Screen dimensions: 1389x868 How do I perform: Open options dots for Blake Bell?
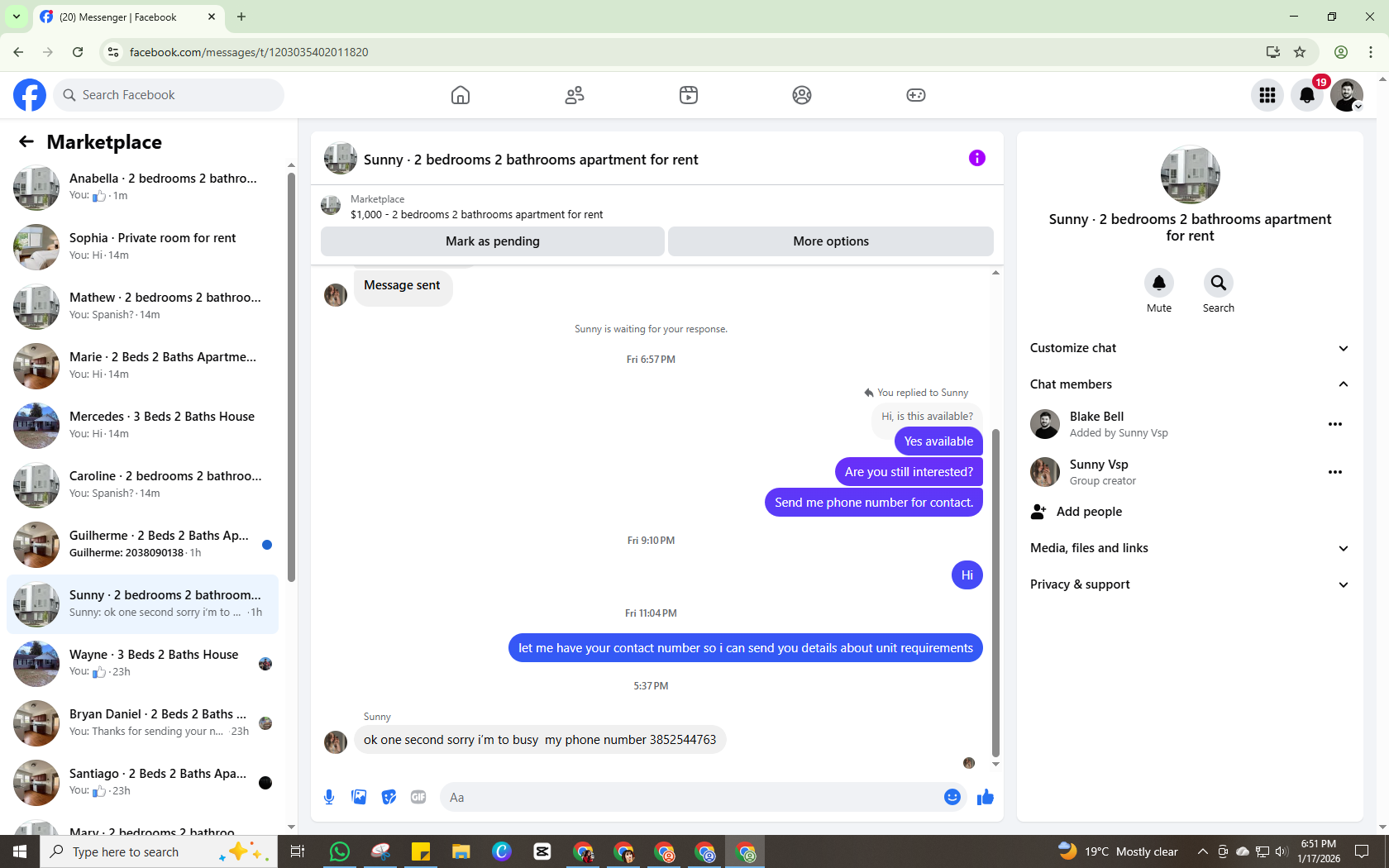coord(1335,424)
